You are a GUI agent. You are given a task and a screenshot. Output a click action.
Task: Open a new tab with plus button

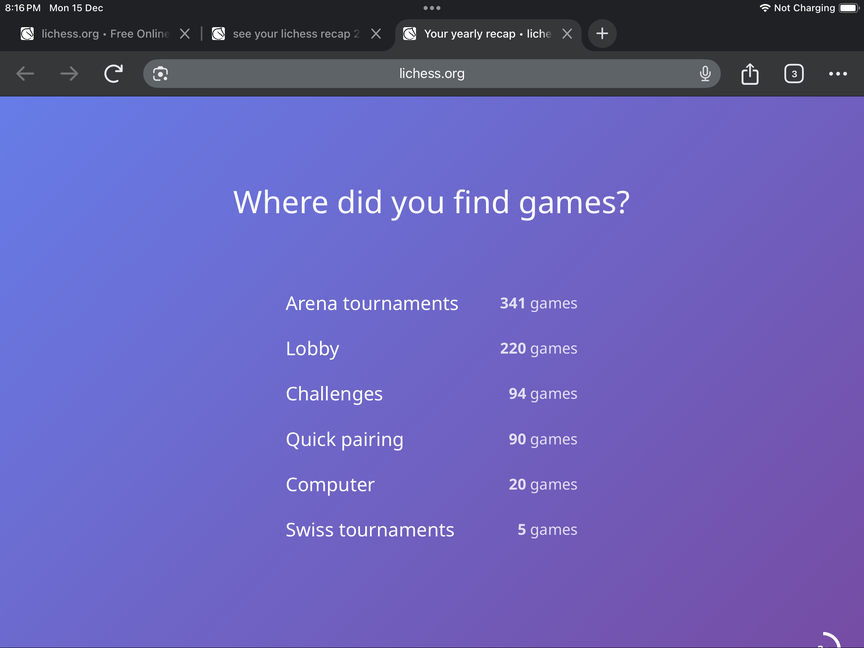point(602,34)
